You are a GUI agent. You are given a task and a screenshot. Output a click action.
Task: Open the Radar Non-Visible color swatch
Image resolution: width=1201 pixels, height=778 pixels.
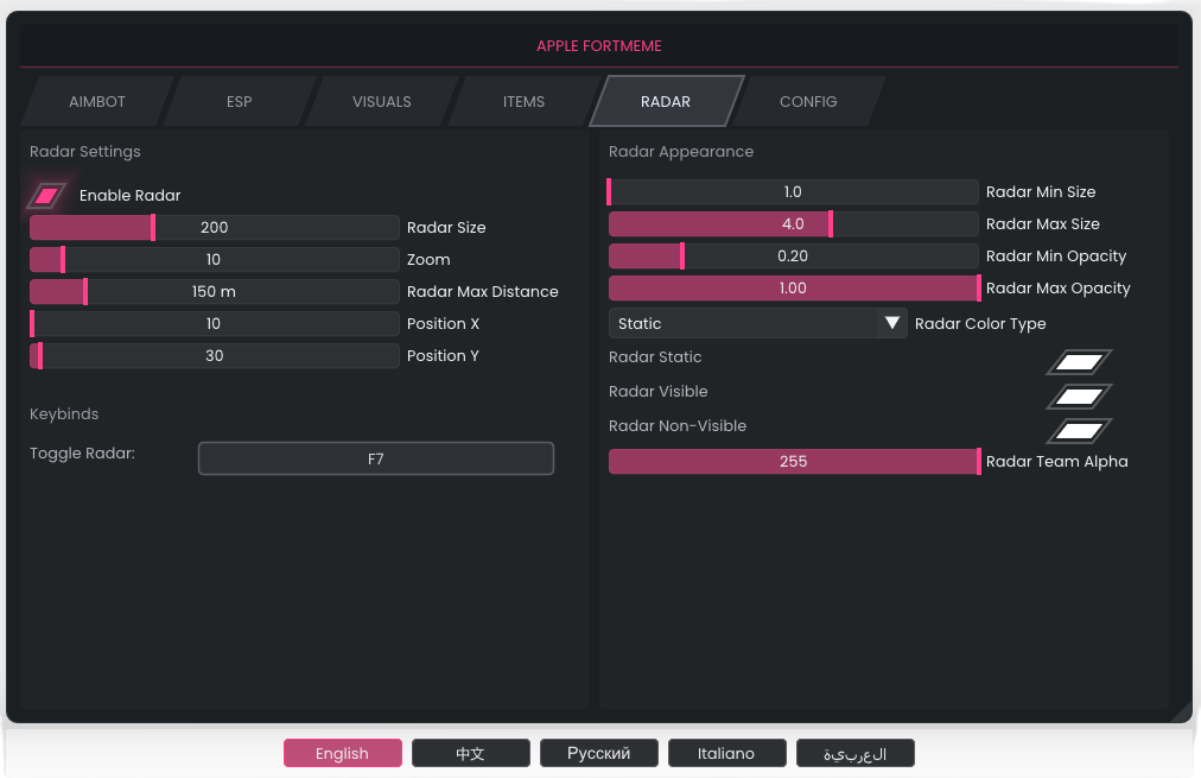[1079, 431]
